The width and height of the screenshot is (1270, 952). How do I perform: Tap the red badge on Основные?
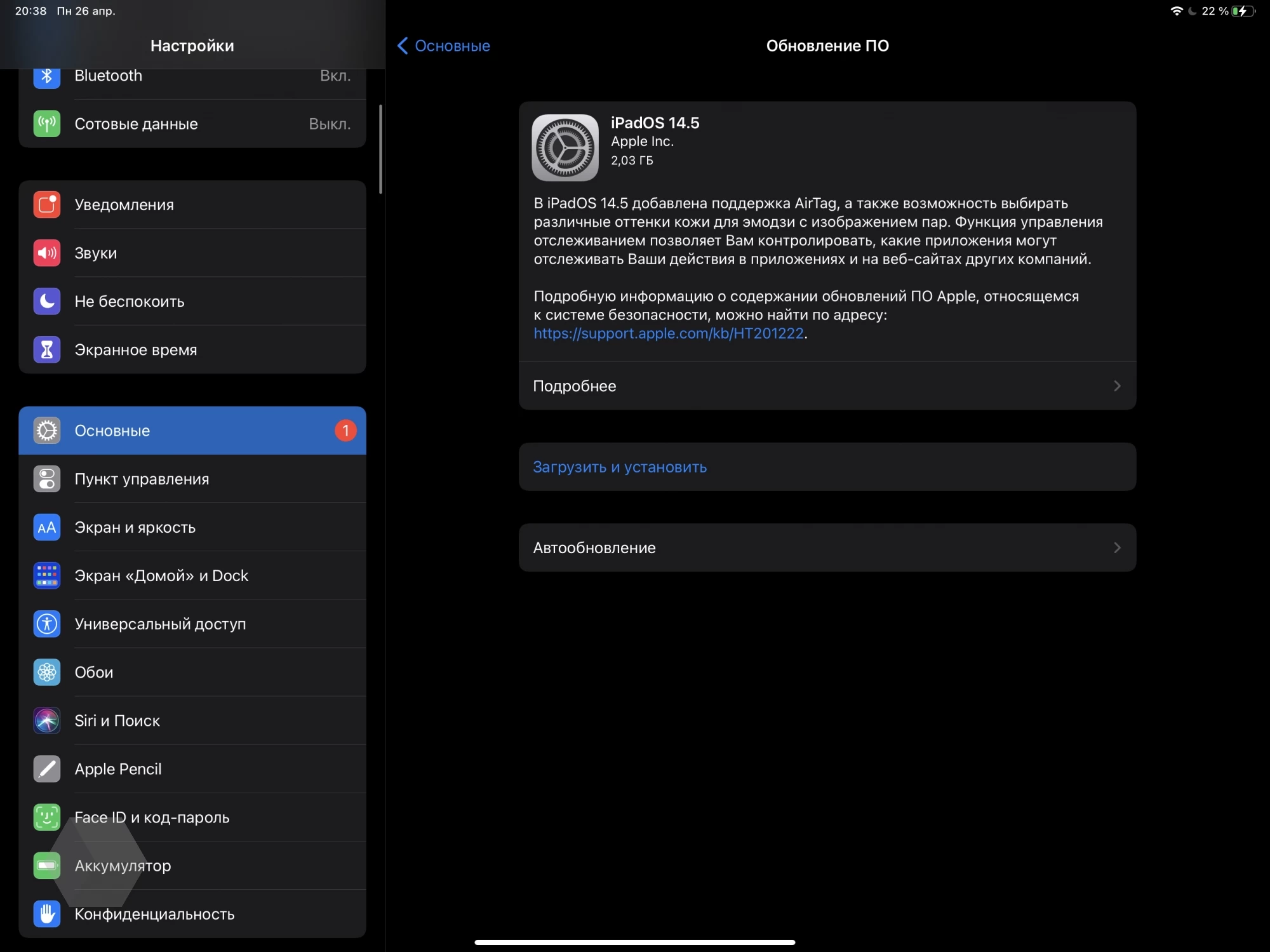[x=345, y=431]
